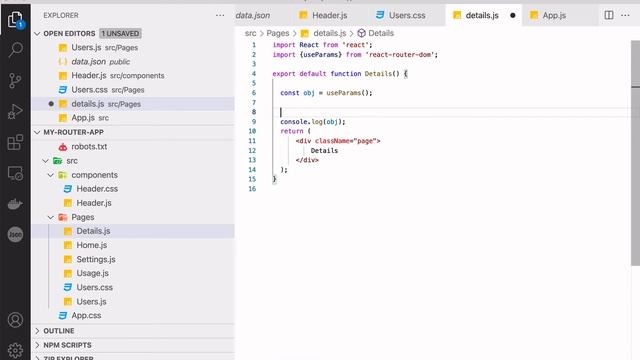640x360 pixels.
Task: Open Home.js in Pages folder
Action: 133,245
